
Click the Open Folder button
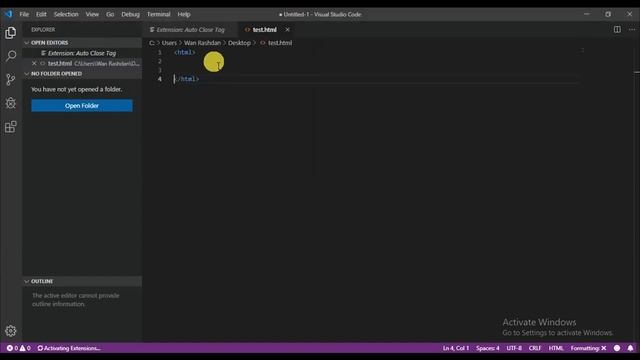pos(82,106)
